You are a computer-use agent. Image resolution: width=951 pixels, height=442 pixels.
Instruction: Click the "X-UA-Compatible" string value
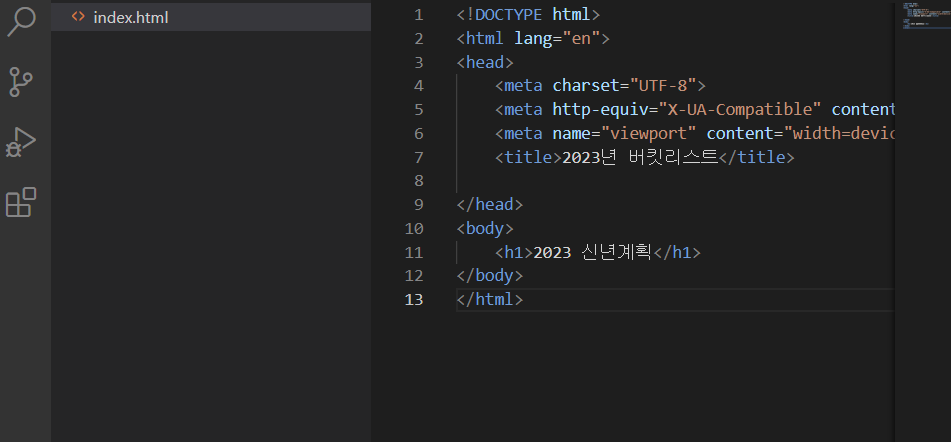click(740, 109)
